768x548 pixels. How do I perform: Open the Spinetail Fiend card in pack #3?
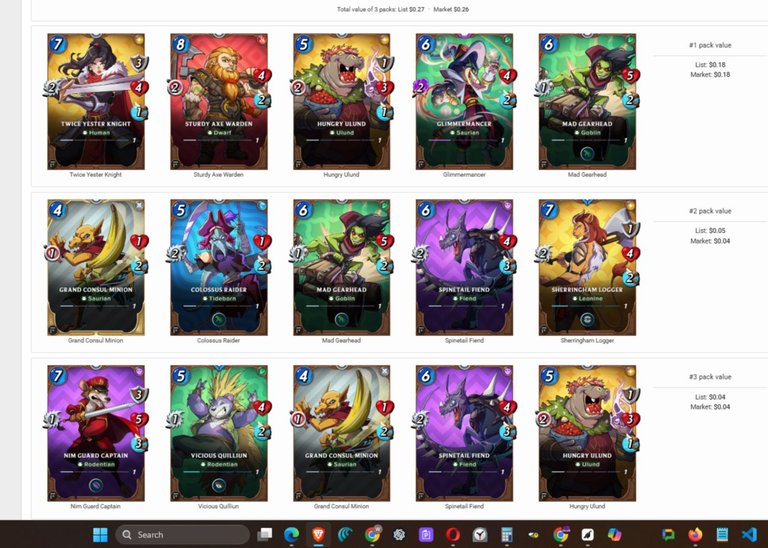pyautogui.click(x=464, y=433)
